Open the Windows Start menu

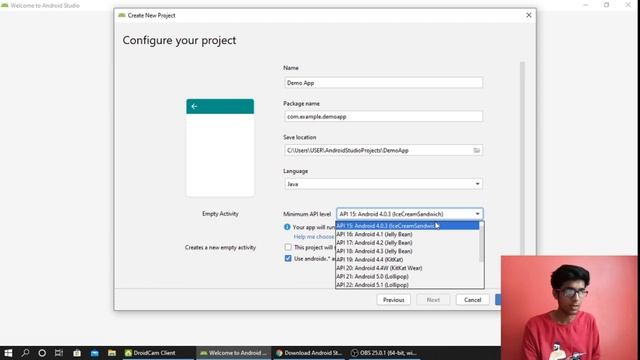[x=8, y=353]
